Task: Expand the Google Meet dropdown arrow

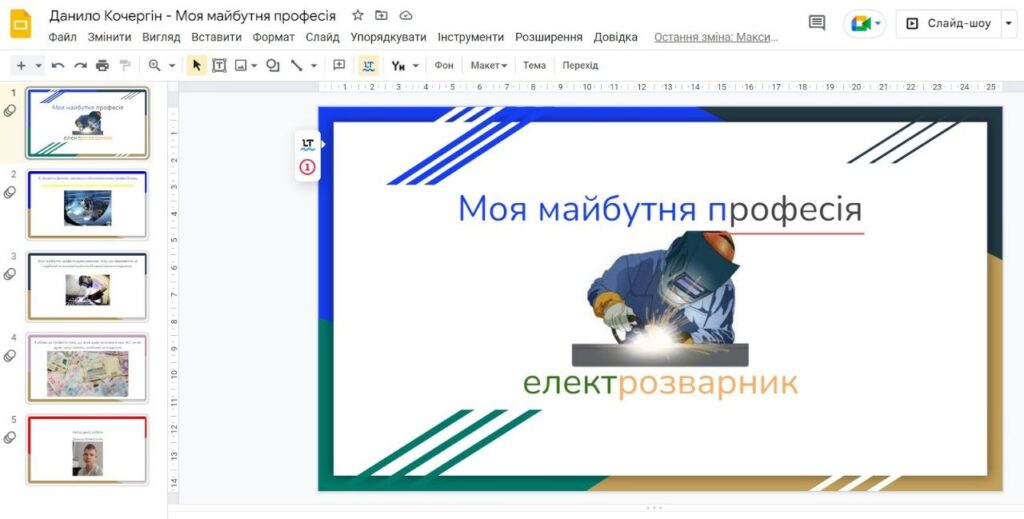Action: click(x=878, y=24)
